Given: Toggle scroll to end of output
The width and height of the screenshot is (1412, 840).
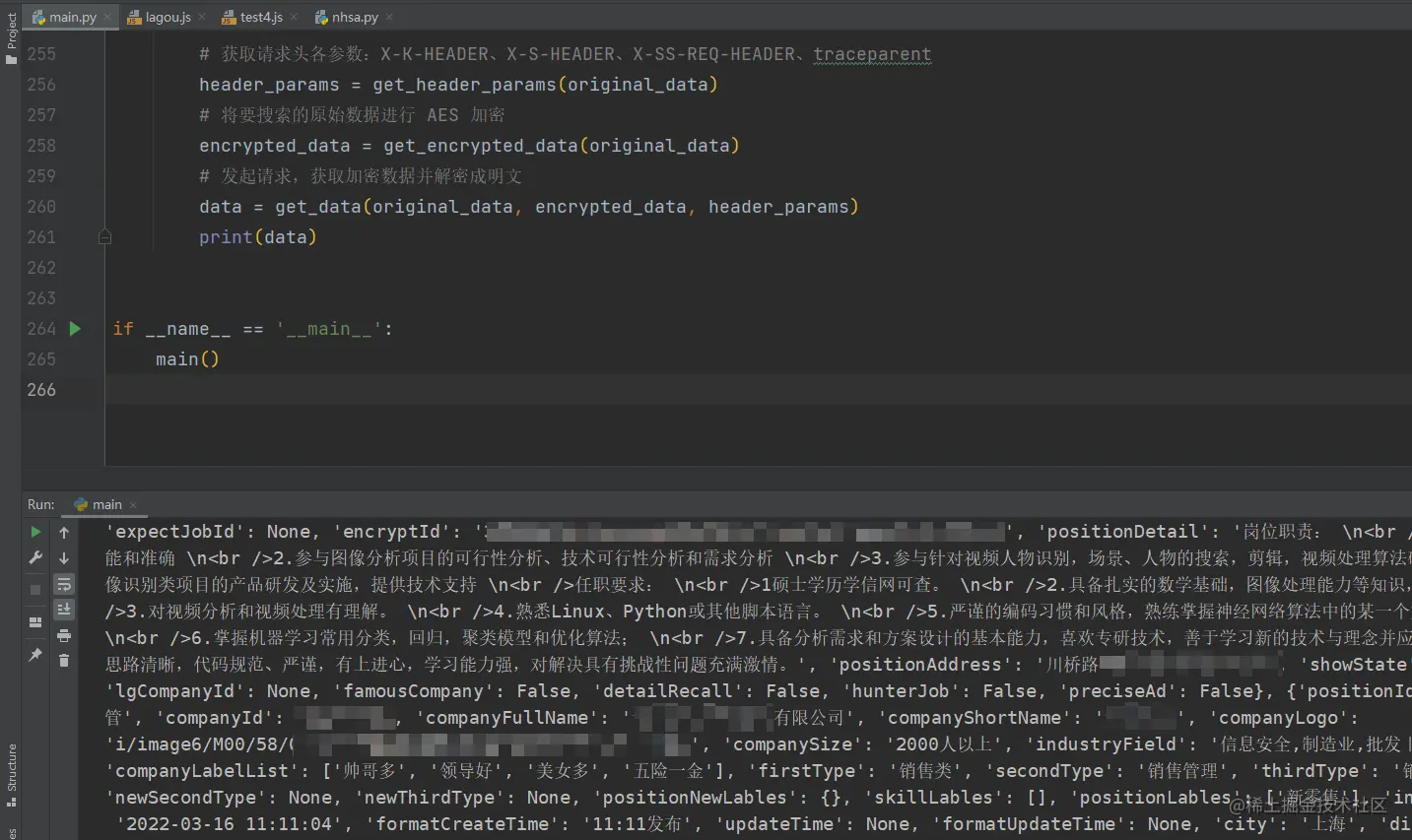Looking at the screenshot, I should click(x=64, y=610).
